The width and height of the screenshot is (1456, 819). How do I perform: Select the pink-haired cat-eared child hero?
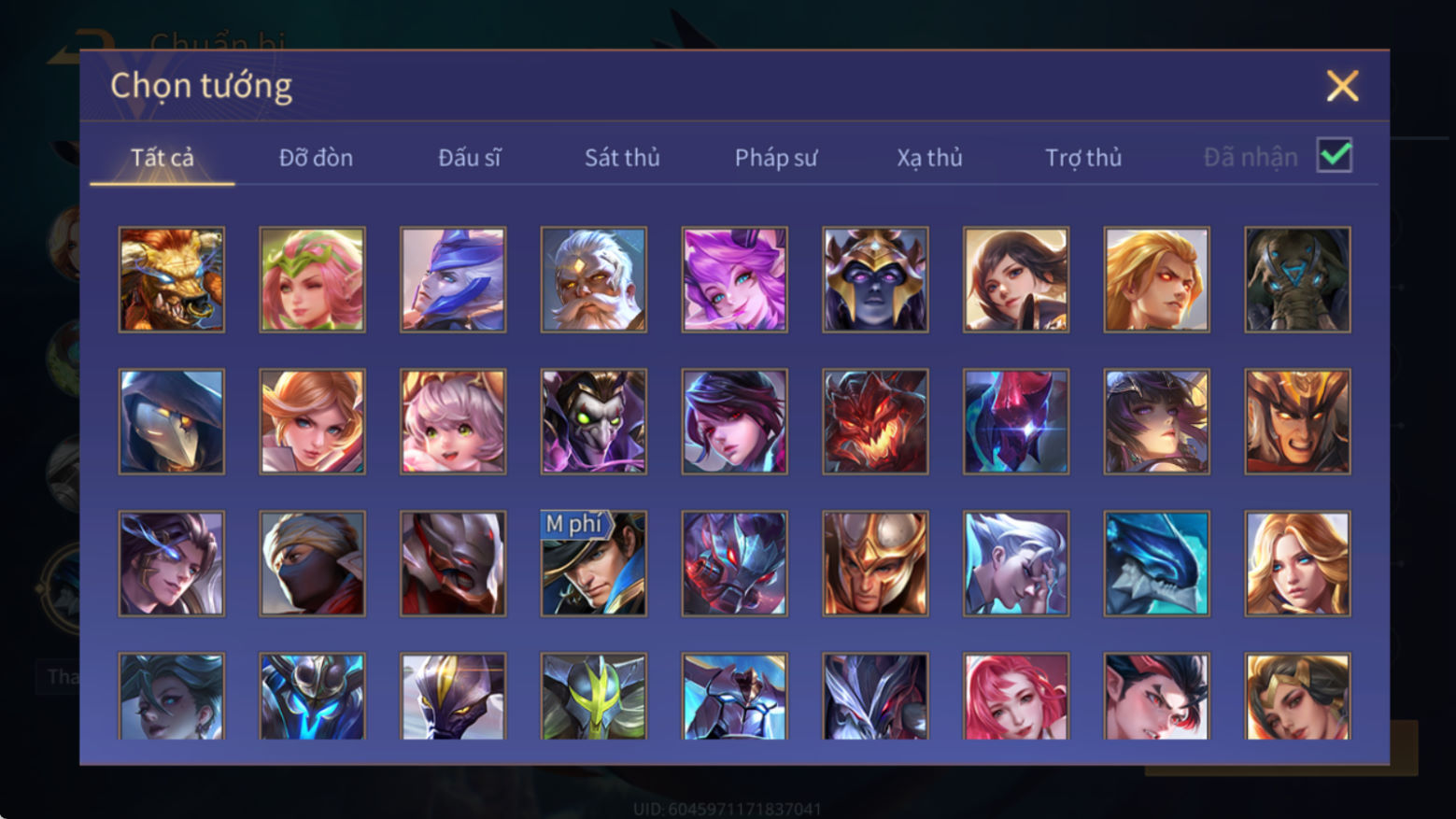pyautogui.click(x=454, y=422)
